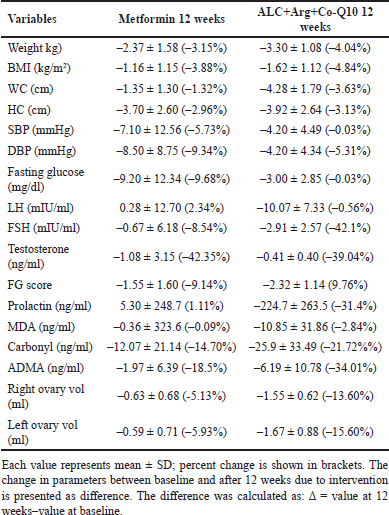Select the Weight kg) row label
389x515 pixels.
(x=35, y=48)
